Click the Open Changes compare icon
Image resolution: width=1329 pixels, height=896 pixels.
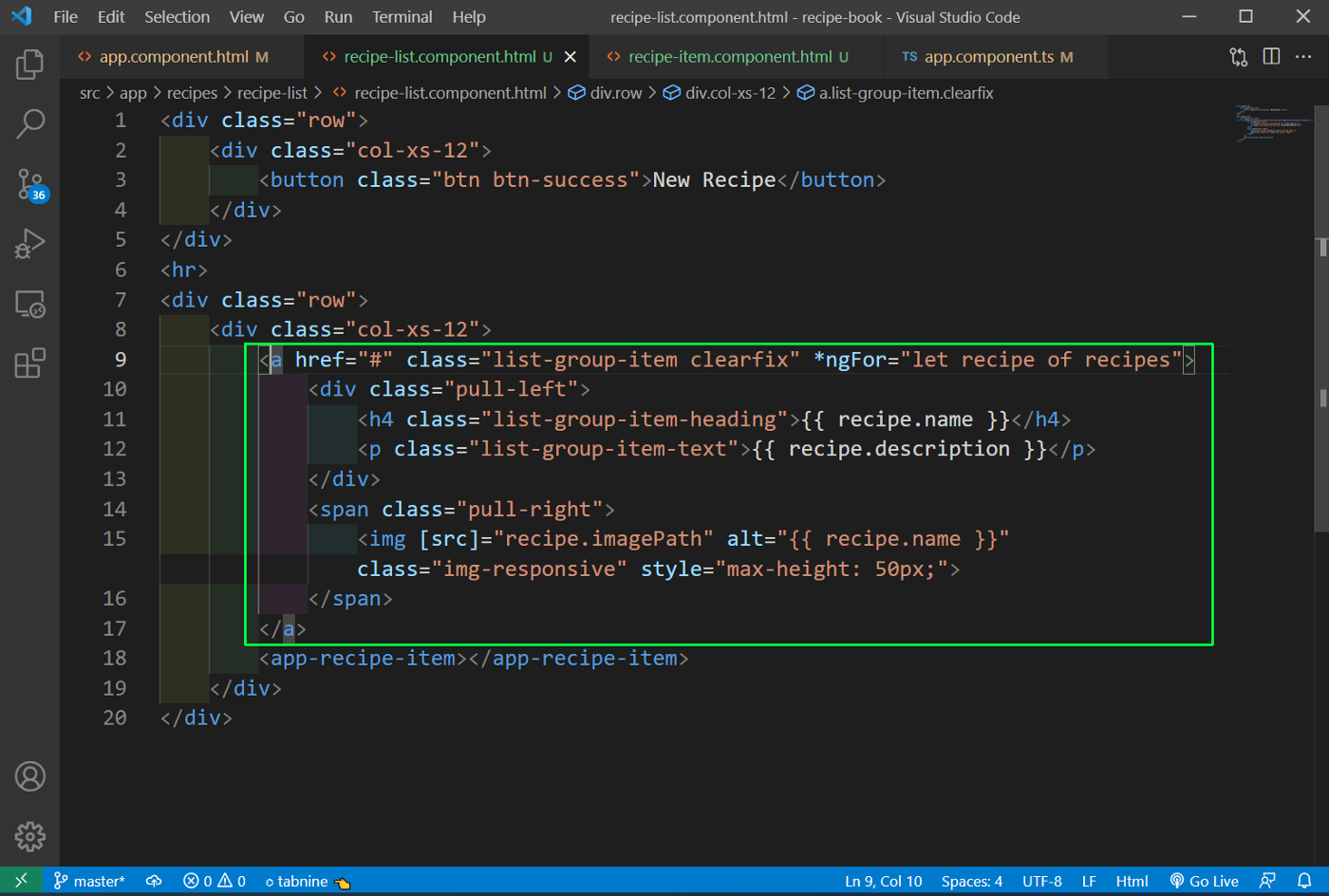(x=1238, y=57)
